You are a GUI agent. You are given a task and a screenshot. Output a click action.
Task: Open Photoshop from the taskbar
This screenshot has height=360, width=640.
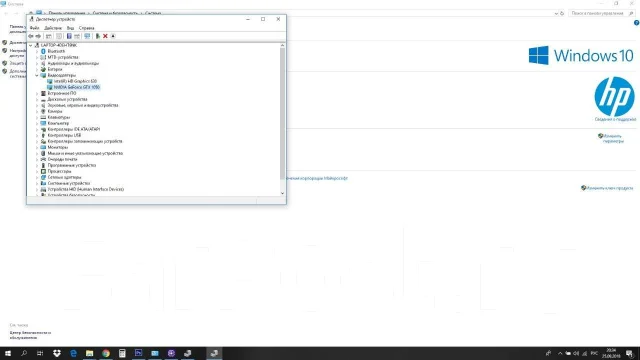coord(138,353)
